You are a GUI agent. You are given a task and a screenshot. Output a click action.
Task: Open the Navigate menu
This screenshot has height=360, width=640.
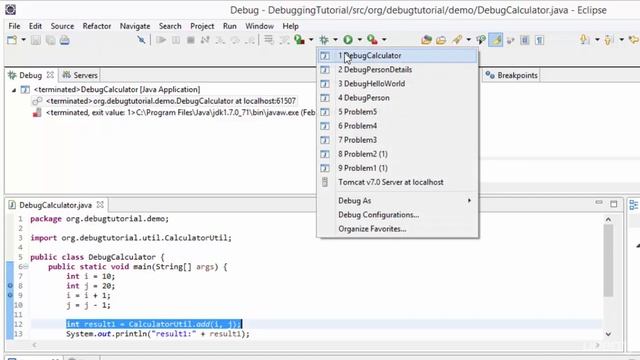click(135, 26)
